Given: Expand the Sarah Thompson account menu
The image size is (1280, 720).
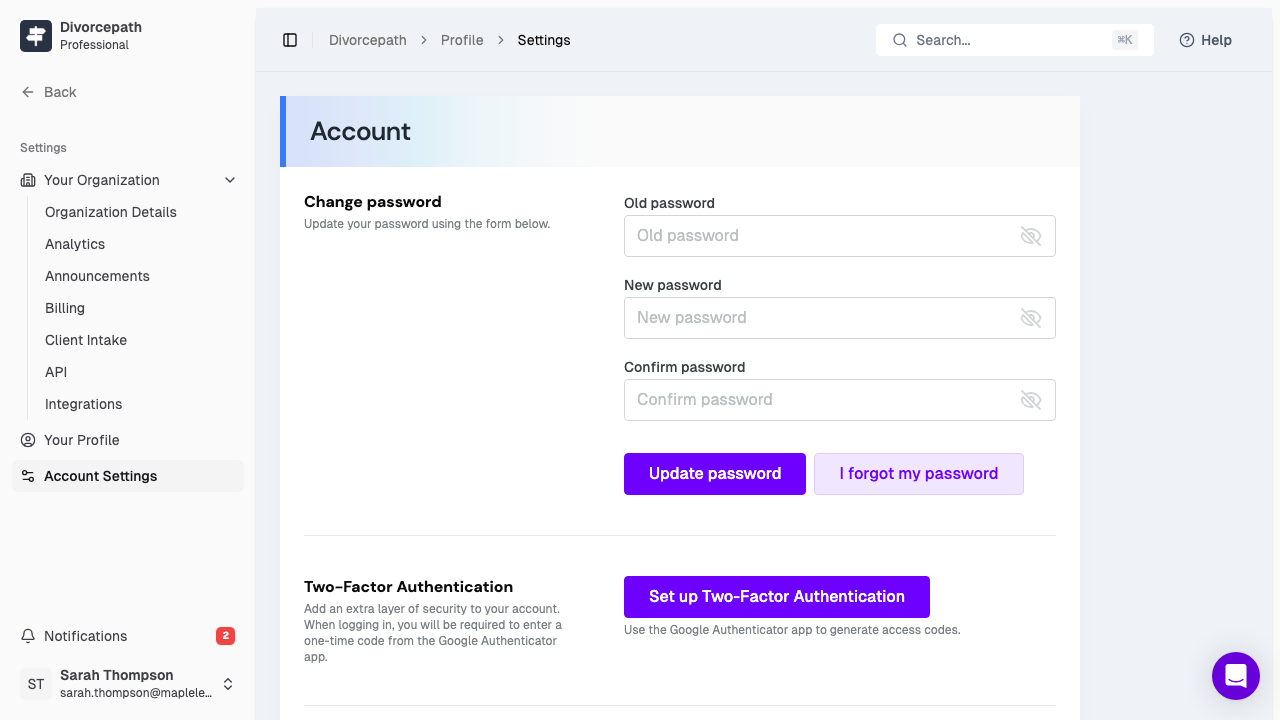Looking at the screenshot, I should coord(227,684).
